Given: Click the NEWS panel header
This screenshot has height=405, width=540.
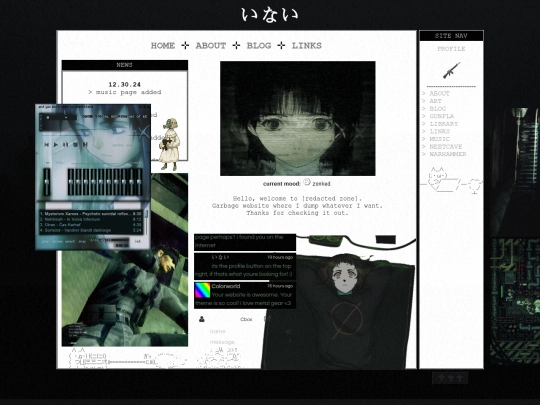Looking at the screenshot, I should (x=125, y=65).
